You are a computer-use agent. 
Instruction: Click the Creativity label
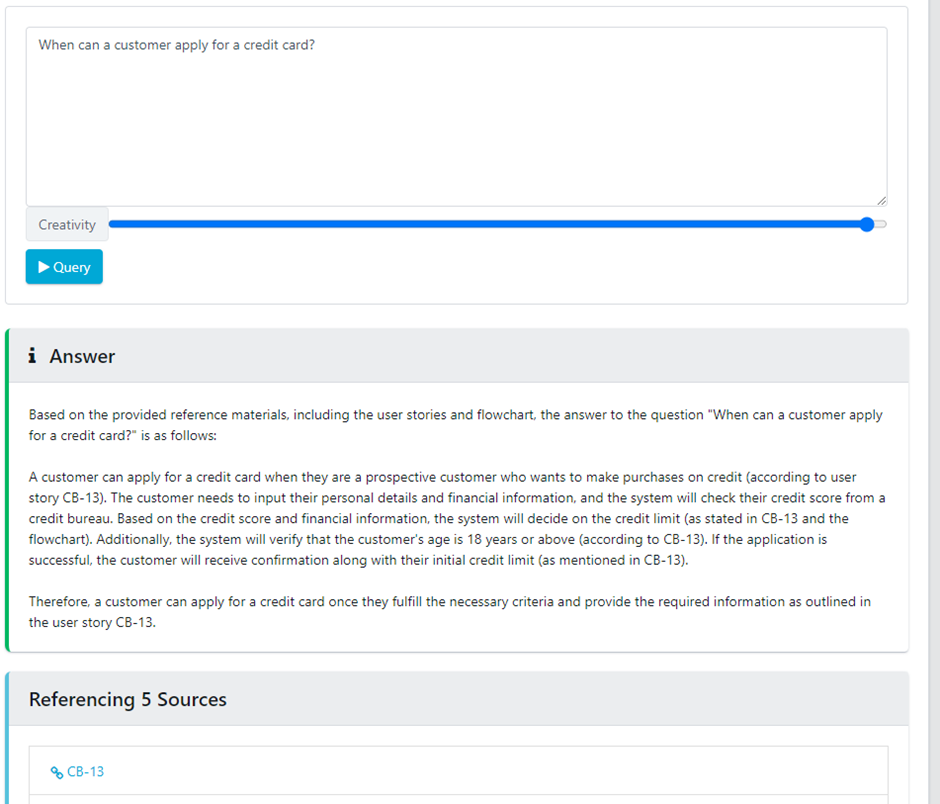tap(67, 225)
